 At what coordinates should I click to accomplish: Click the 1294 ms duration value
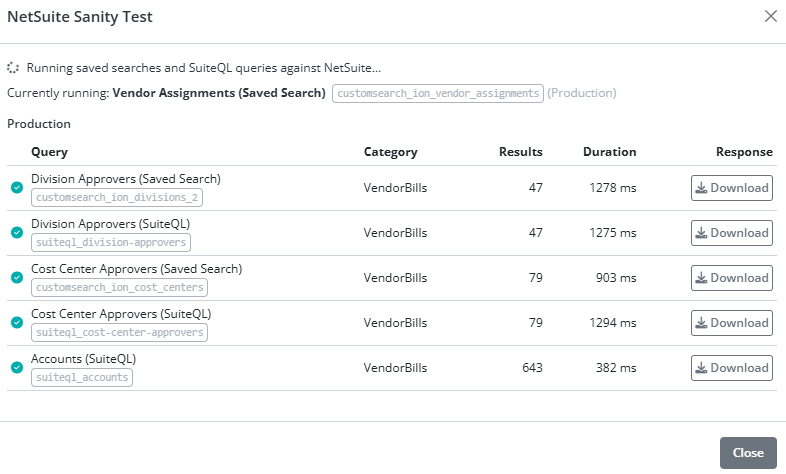point(613,323)
